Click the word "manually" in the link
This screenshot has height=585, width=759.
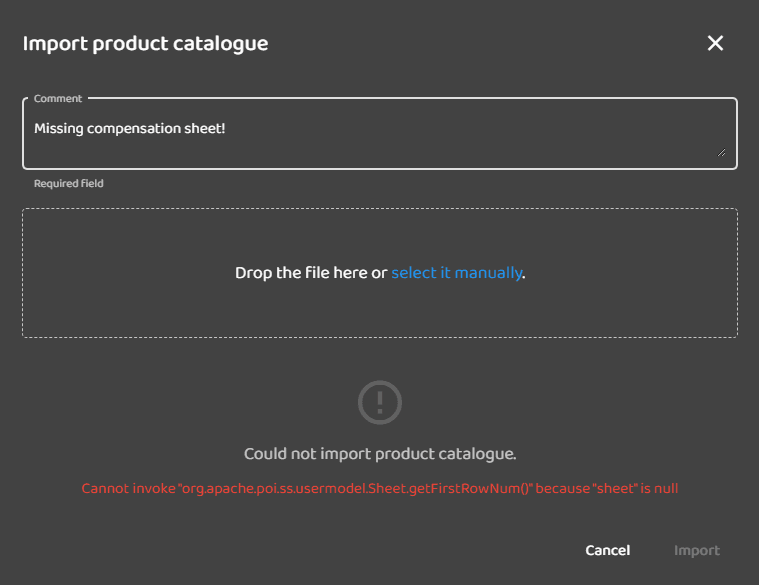point(490,273)
